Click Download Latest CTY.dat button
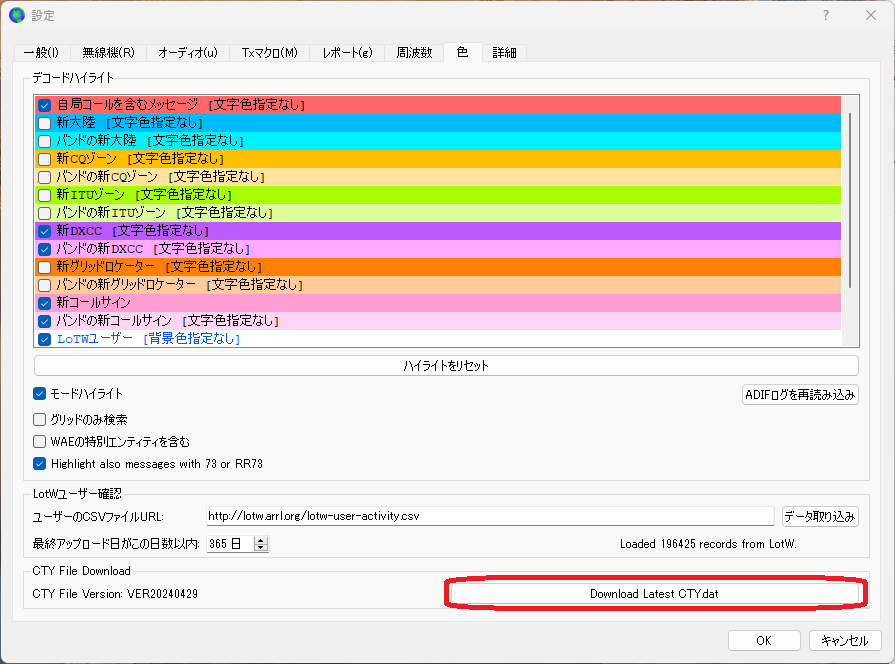Image resolution: width=895 pixels, height=664 pixels. click(655, 592)
